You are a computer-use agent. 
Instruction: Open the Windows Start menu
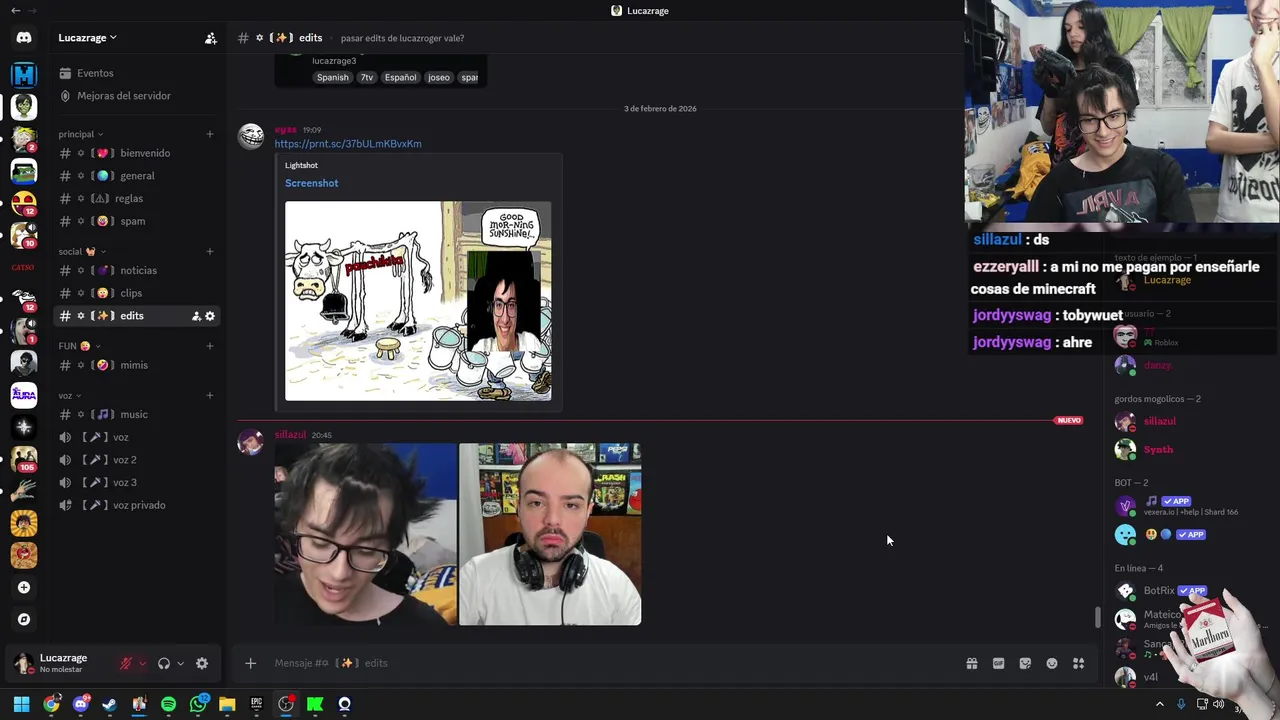coord(21,704)
